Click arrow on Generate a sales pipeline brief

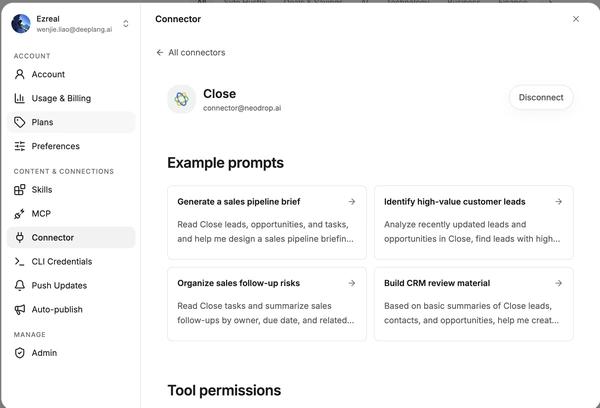click(x=352, y=202)
